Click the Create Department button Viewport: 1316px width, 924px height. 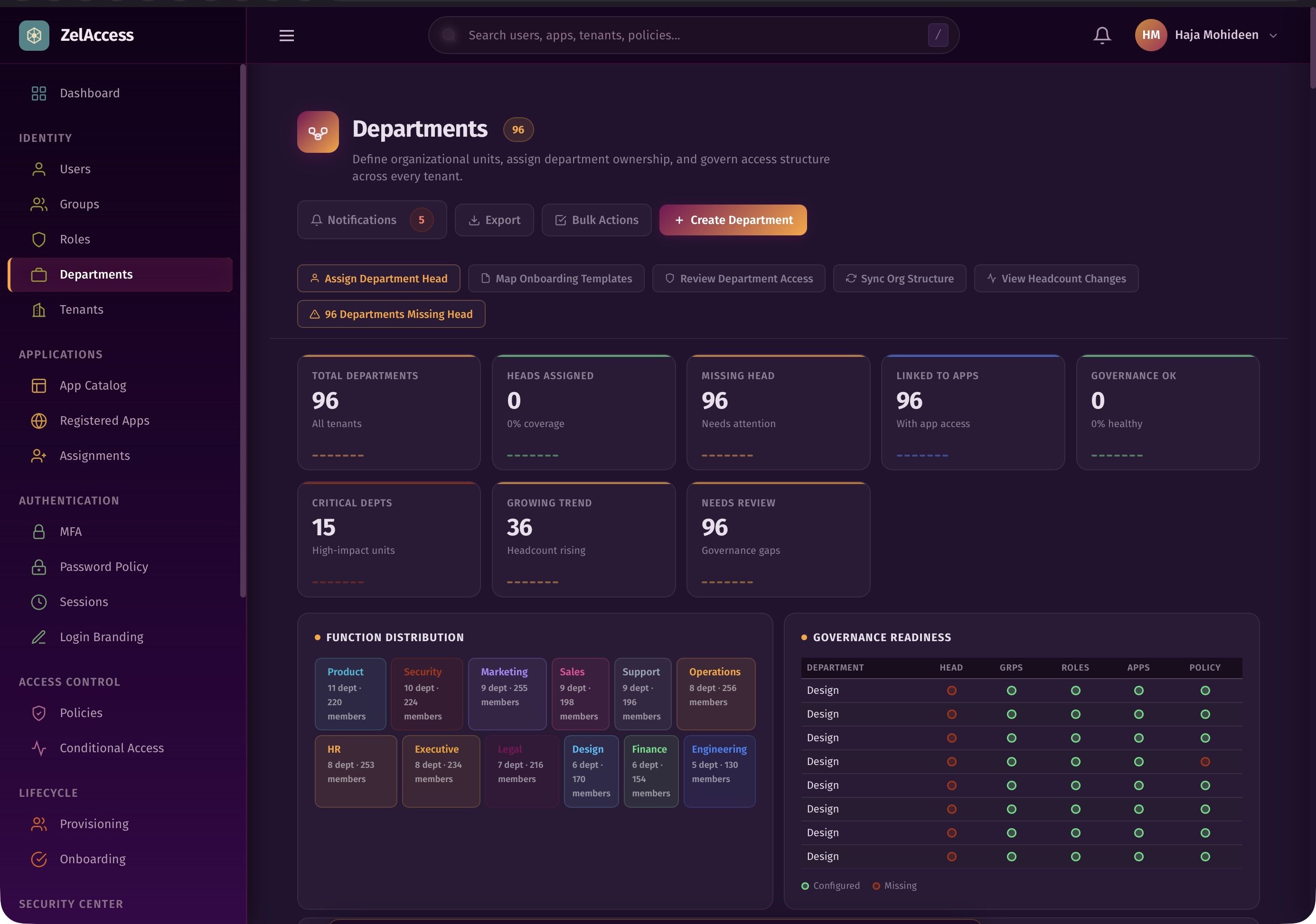click(x=733, y=219)
